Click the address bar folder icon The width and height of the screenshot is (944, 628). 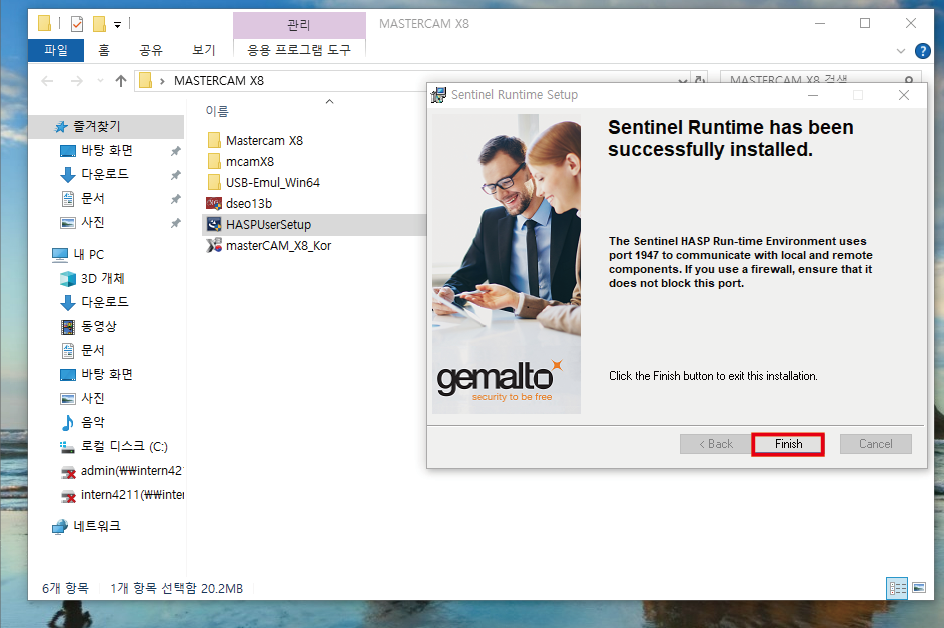click(145, 81)
